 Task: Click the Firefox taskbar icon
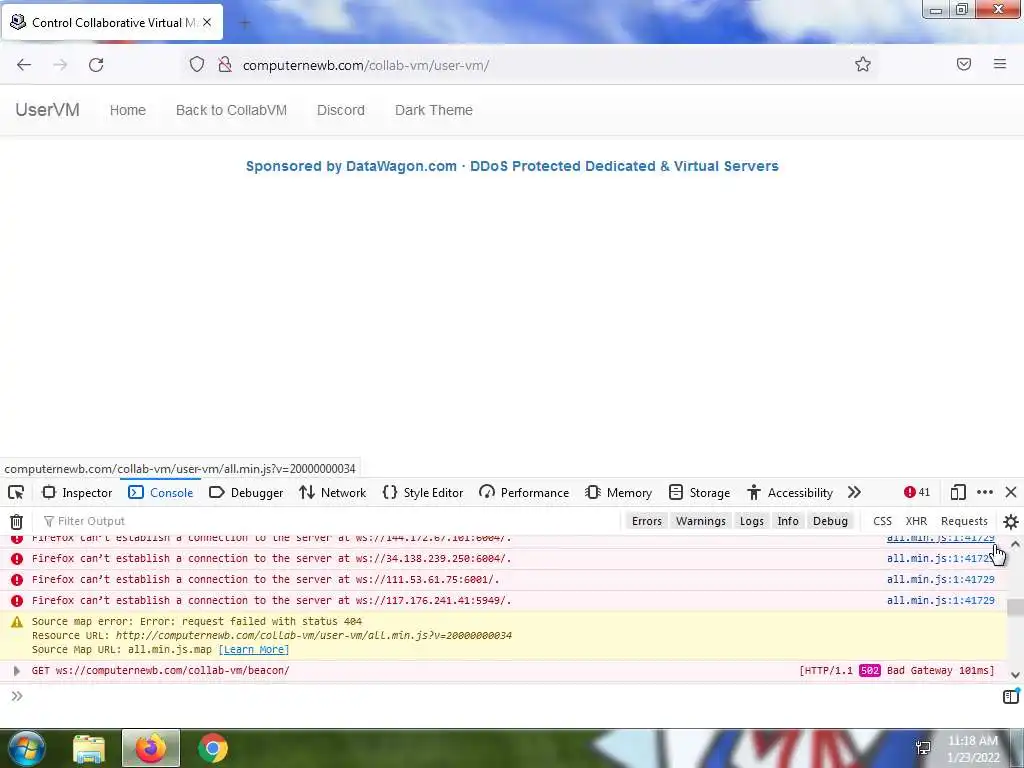click(x=151, y=748)
